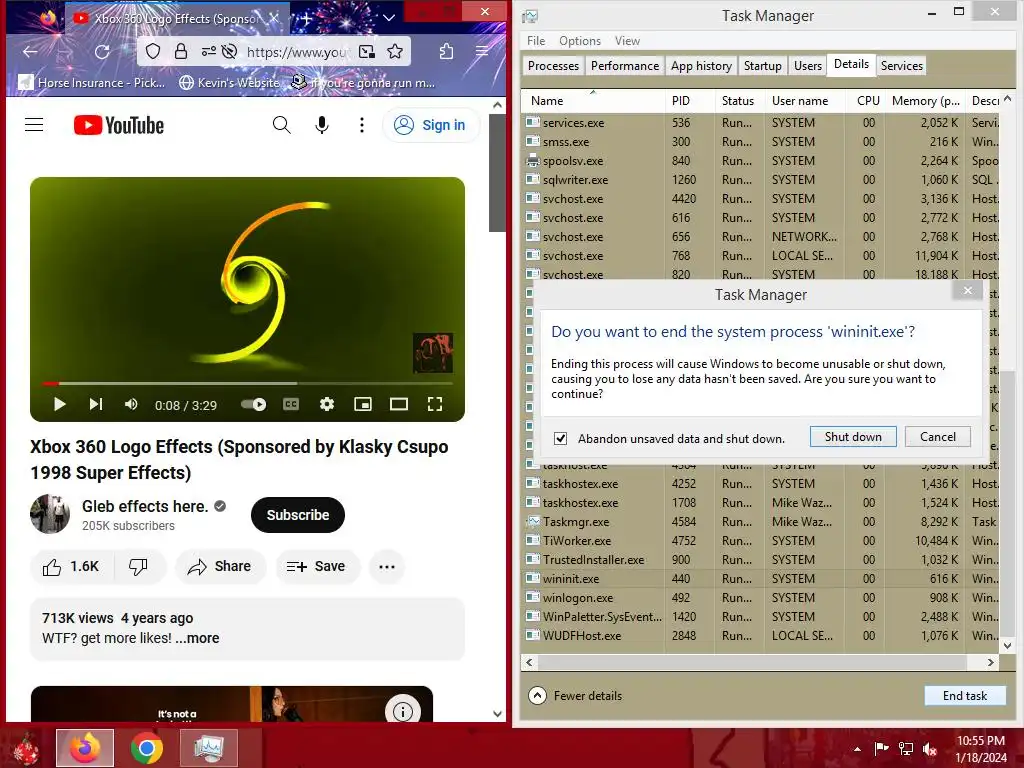1024x768 pixels.
Task: Open Firefox tracking protection shield
Action: coord(153,52)
